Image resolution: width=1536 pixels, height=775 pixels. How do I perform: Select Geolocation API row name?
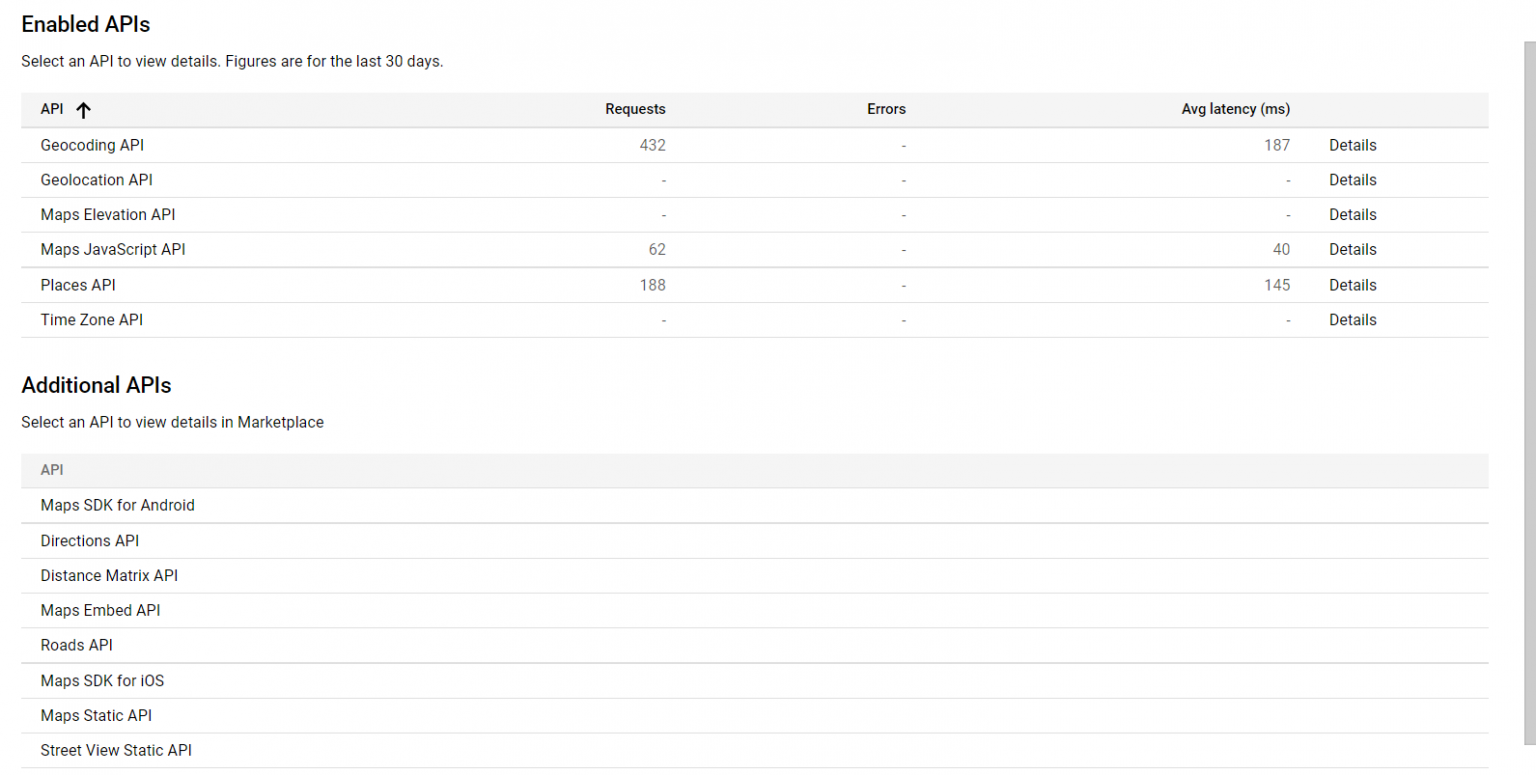[97, 180]
